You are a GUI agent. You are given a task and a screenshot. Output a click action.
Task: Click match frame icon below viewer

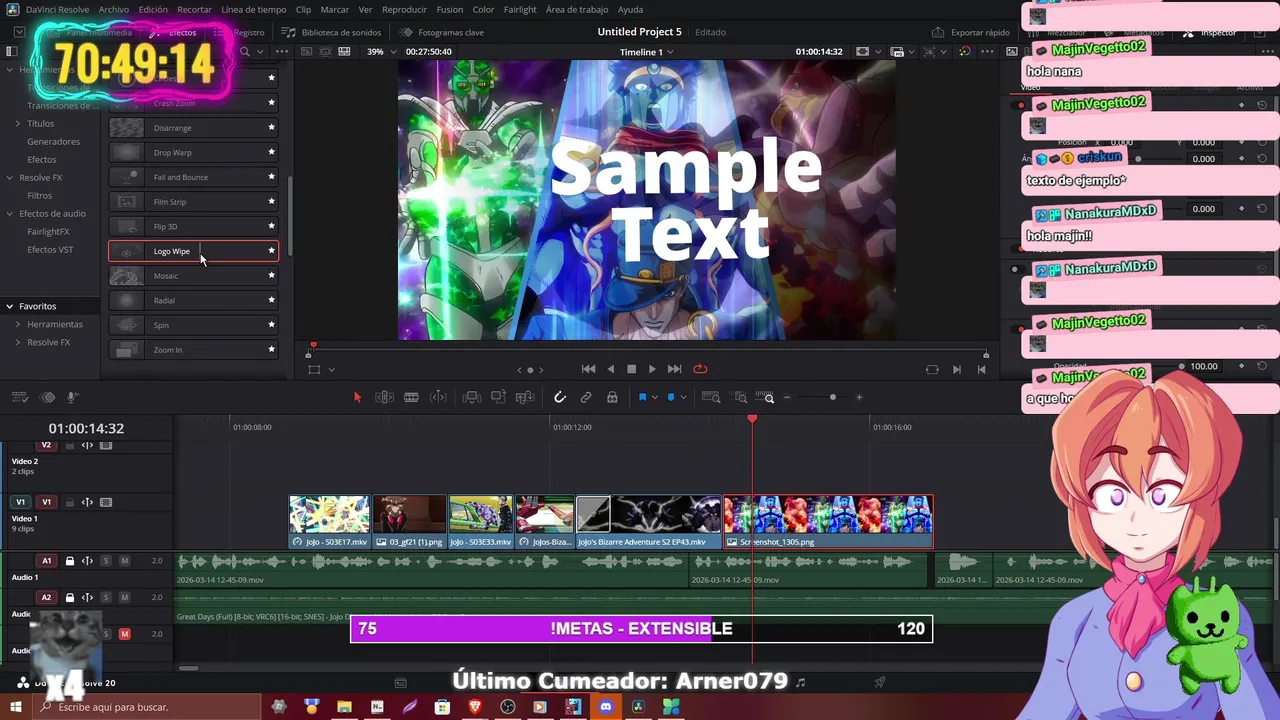(x=932, y=369)
